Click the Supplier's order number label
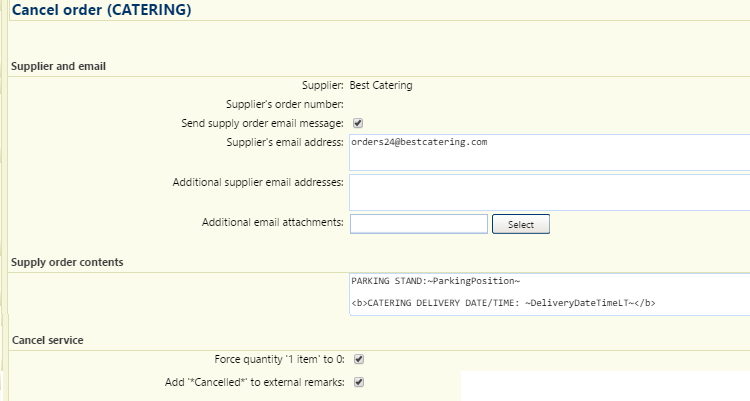The width and height of the screenshot is (750, 401). tap(285, 104)
